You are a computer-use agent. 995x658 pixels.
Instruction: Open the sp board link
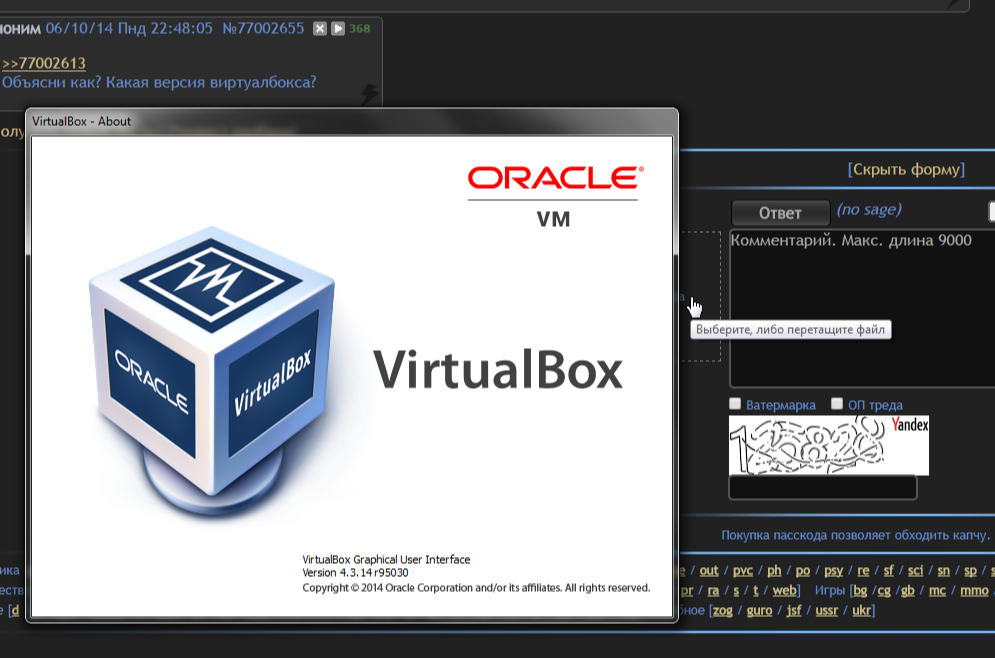tap(970, 570)
